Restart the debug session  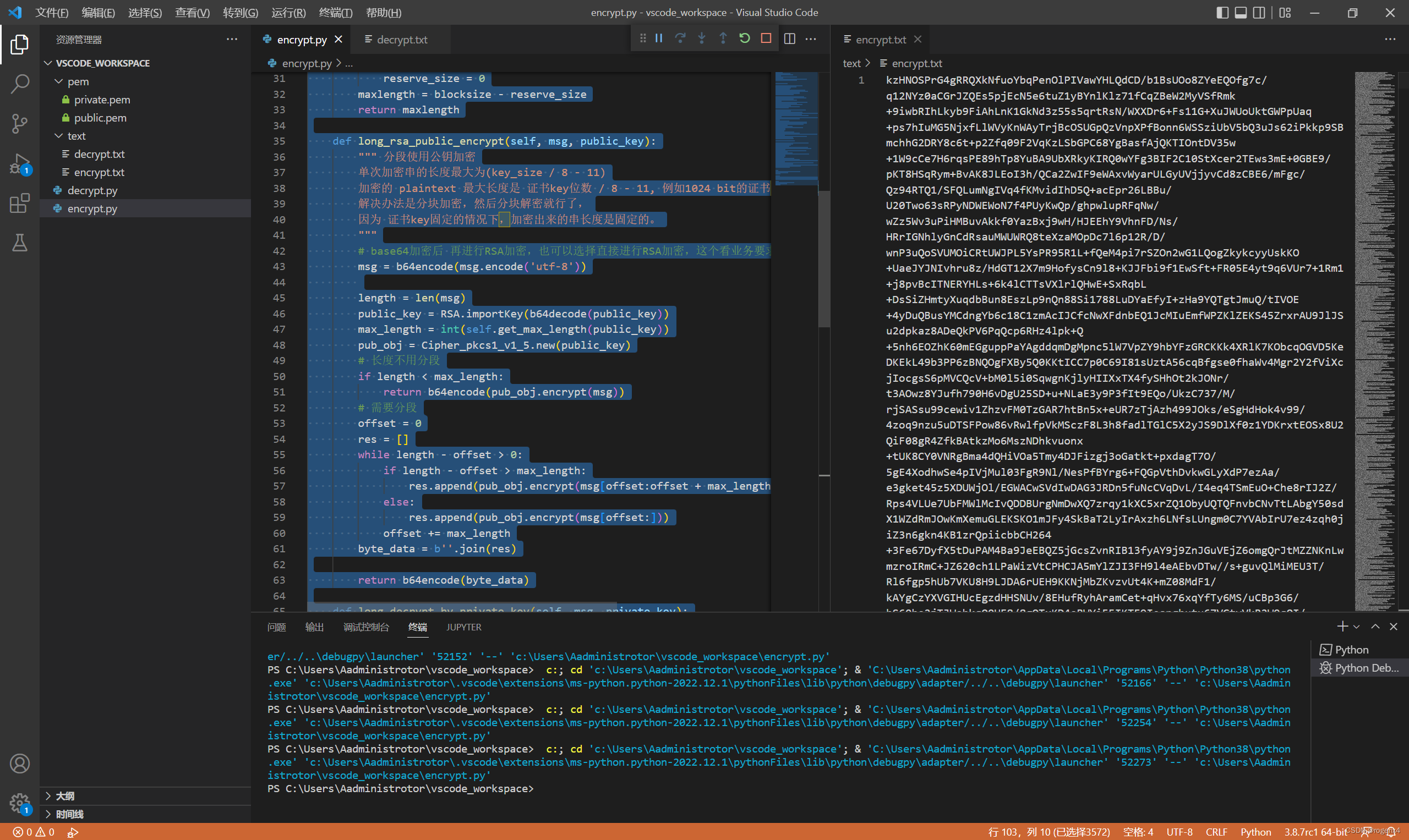(745, 39)
